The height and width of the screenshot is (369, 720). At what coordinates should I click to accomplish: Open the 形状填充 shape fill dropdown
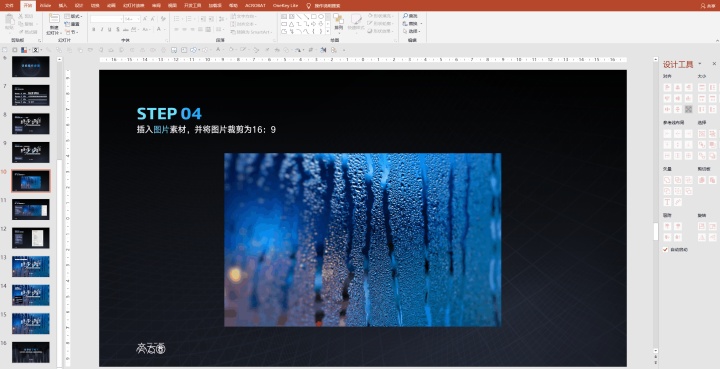tap(380, 16)
